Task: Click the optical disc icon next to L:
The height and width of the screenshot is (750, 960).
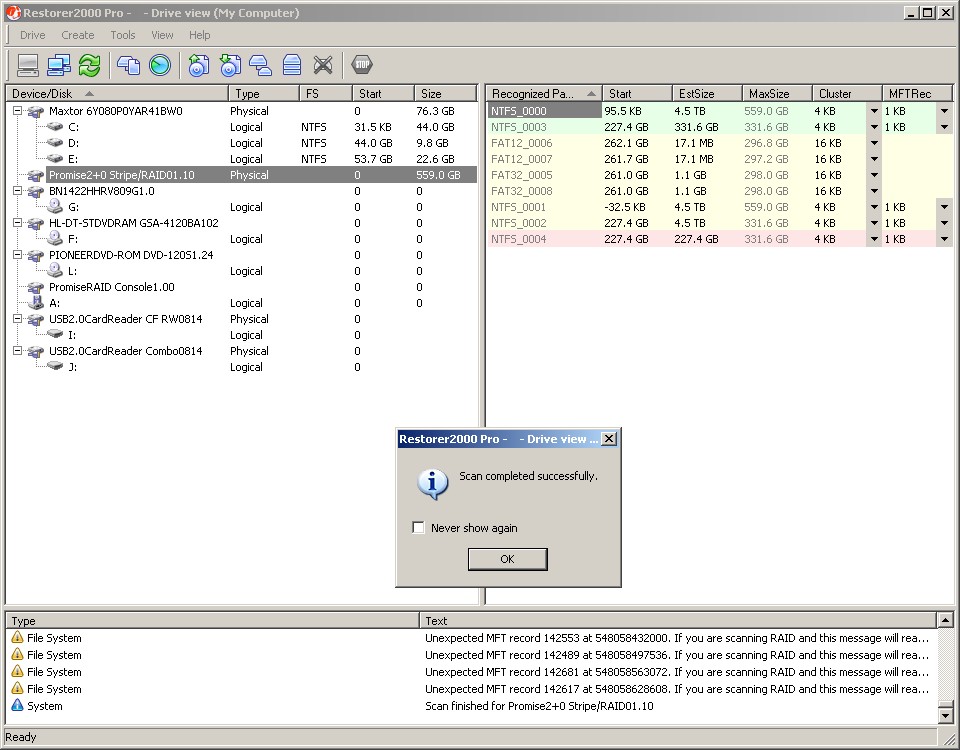Action: point(54,270)
